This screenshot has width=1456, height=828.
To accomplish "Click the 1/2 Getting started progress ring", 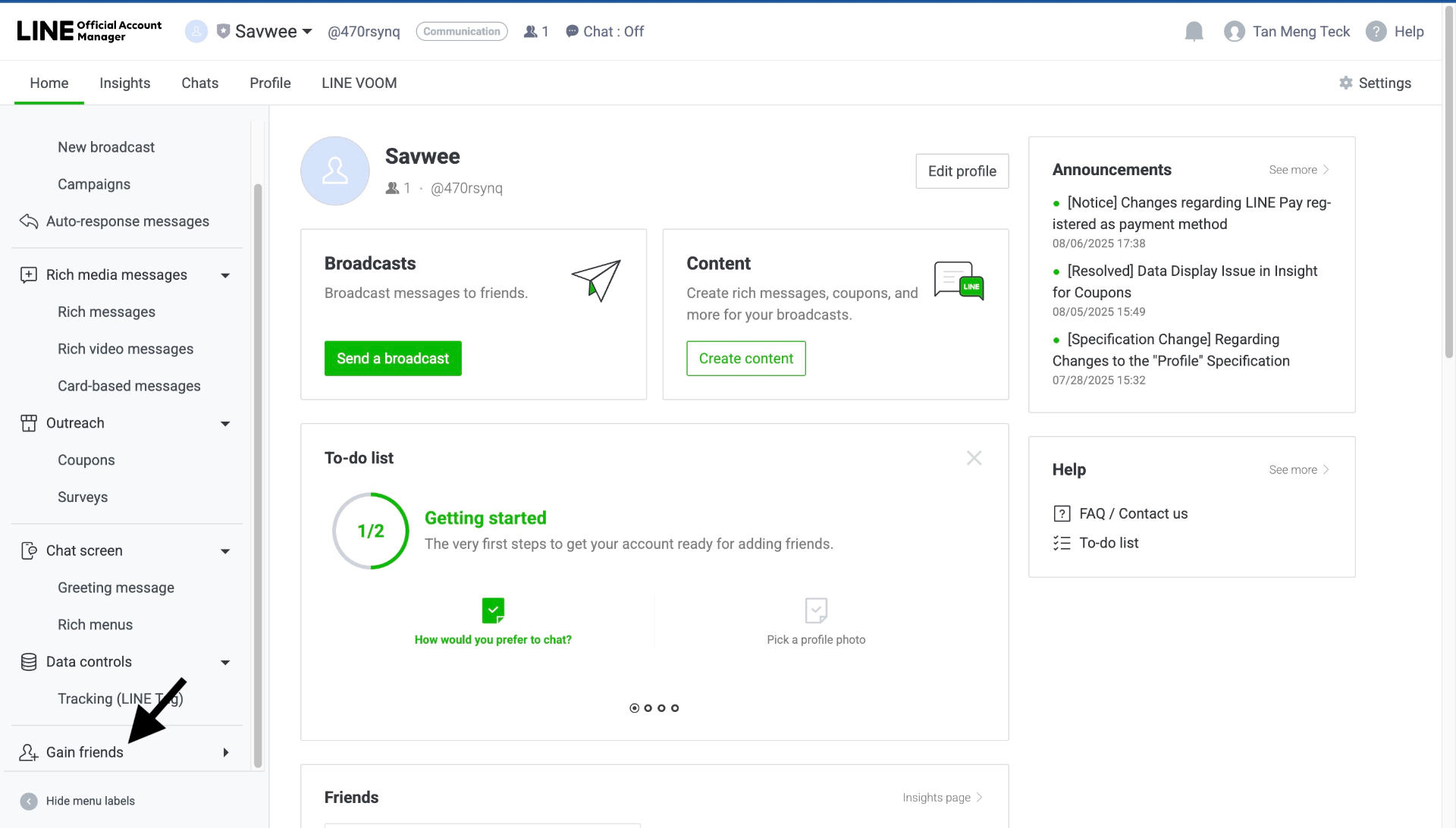I will coord(371,531).
